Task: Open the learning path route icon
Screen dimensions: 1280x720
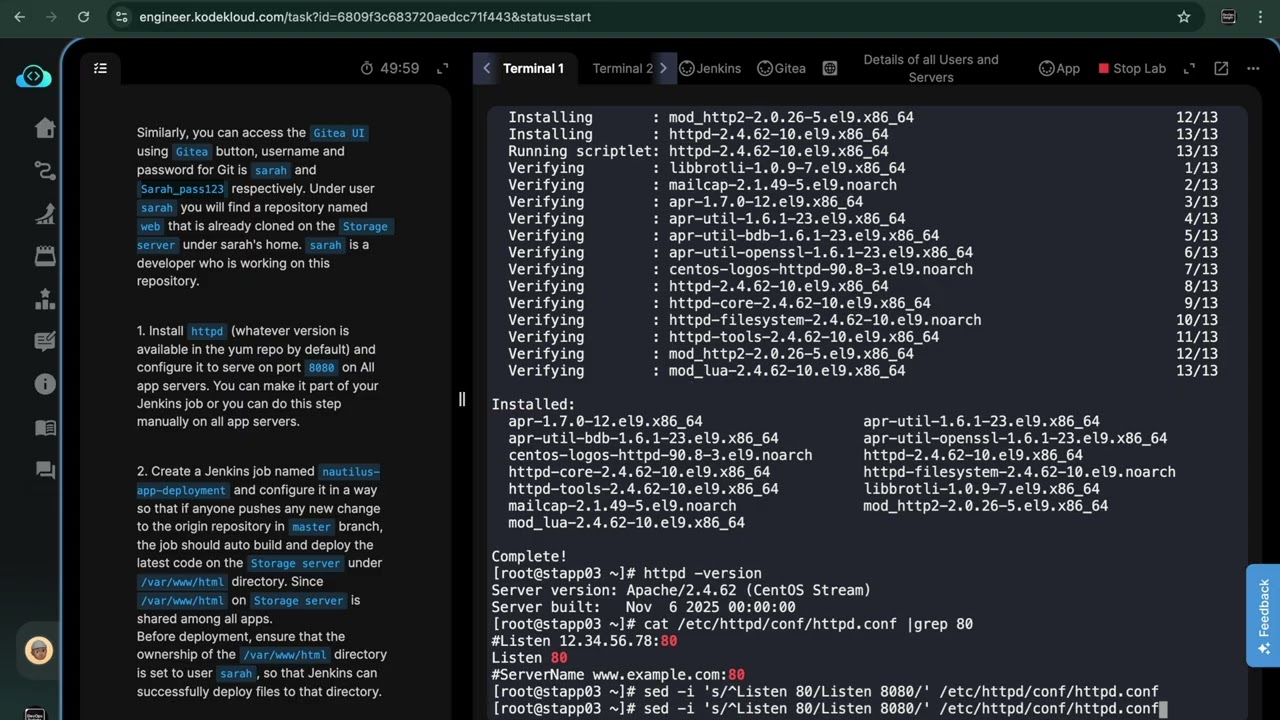Action: point(45,171)
